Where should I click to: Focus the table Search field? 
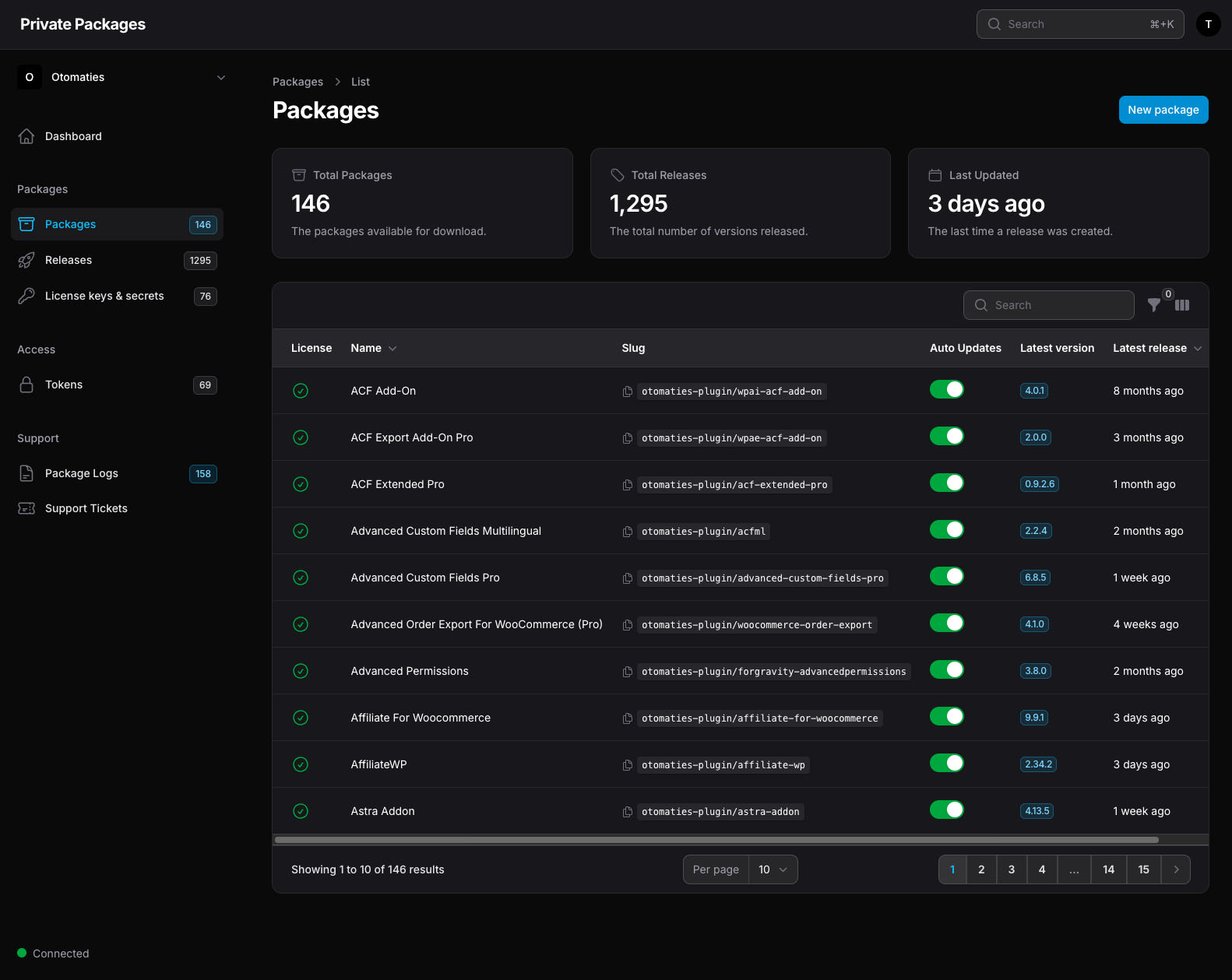[1048, 305]
